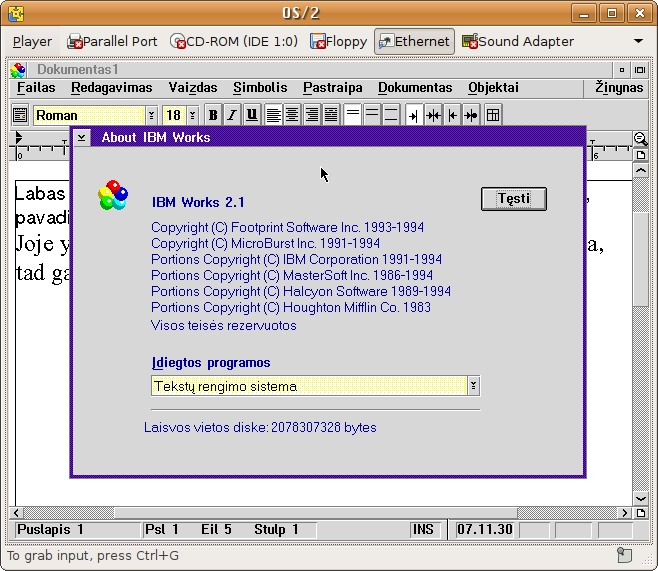Click the Tęsti button in About dialog
The height and width of the screenshot is (571, 658).
click(x=514, y=198)
